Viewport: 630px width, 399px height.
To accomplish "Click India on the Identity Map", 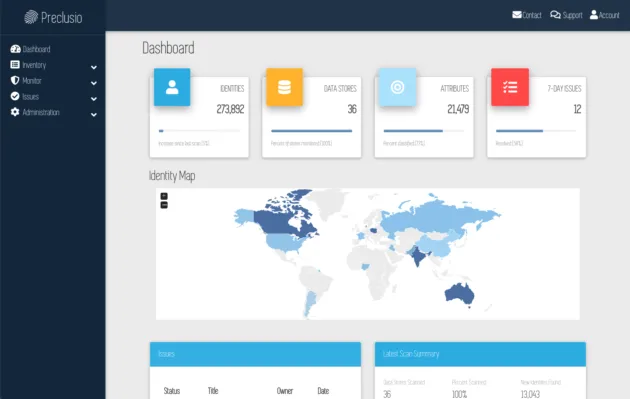I will (x=418, y=255).
